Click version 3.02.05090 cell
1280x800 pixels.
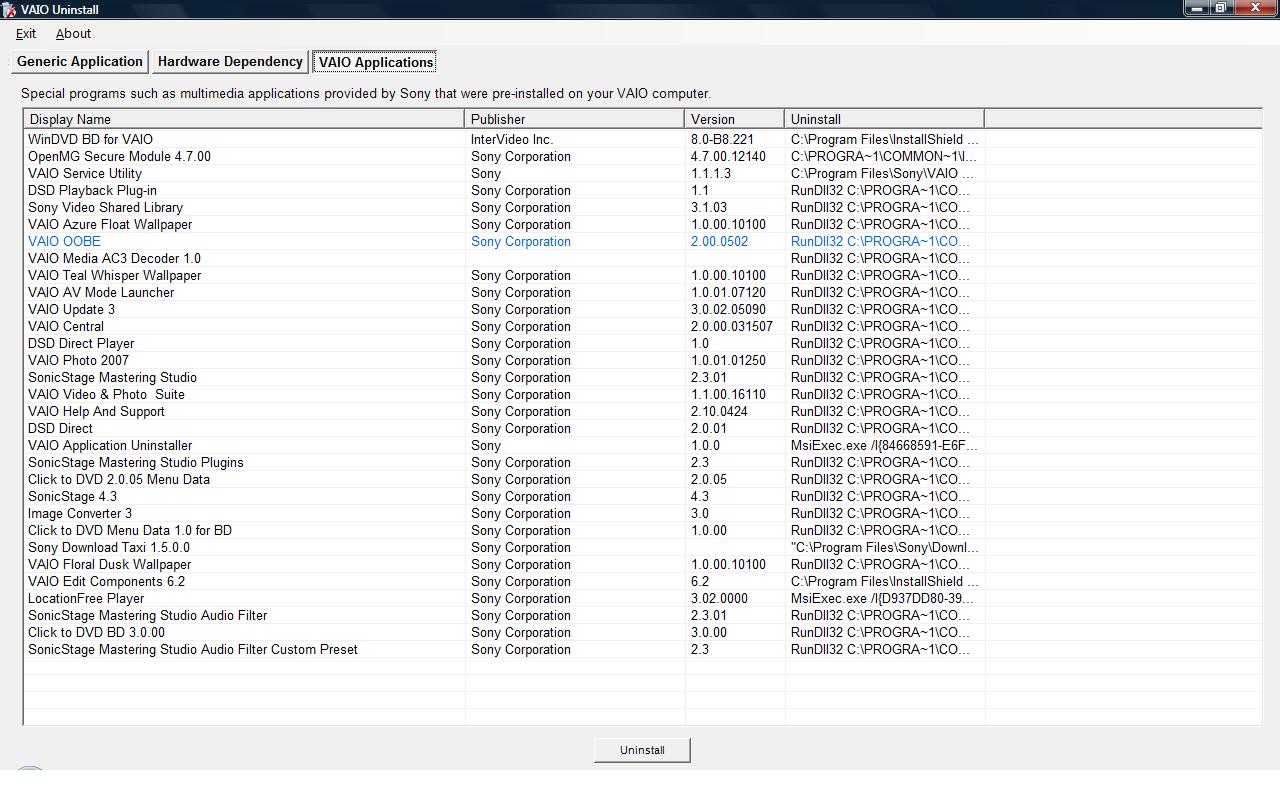tap(728, 309)
